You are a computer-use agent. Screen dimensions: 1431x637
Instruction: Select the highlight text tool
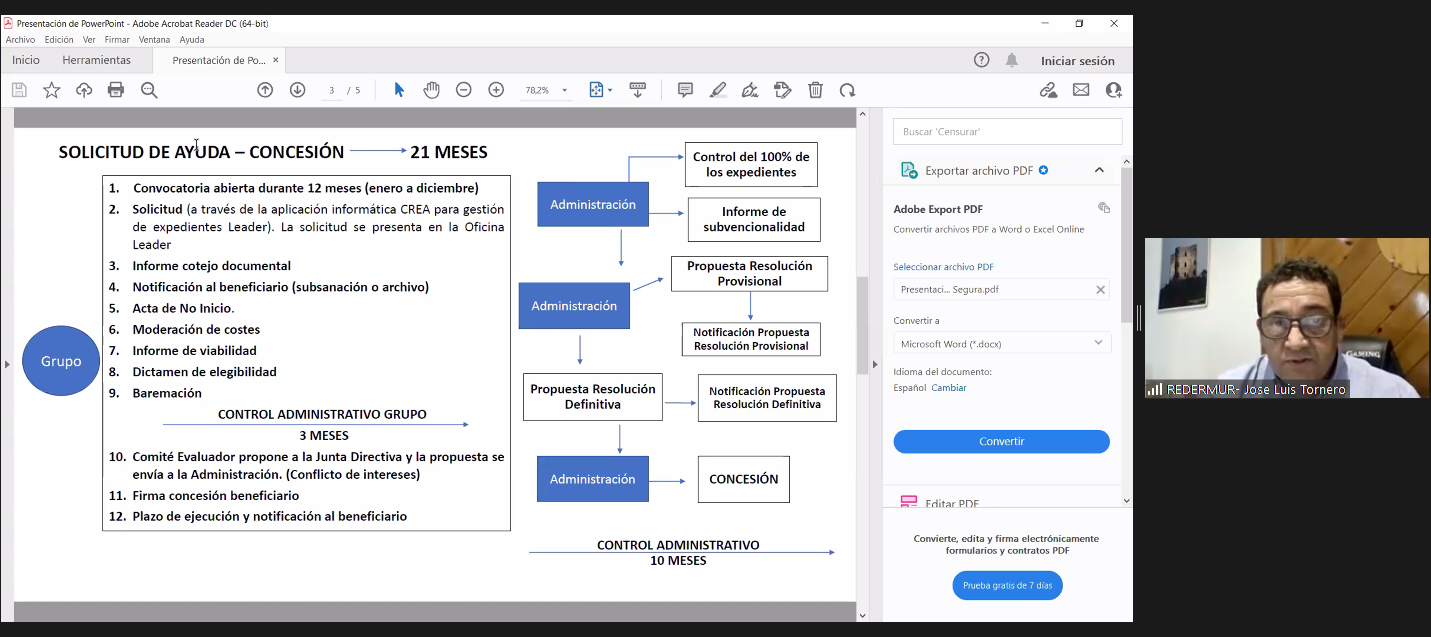(x=718, y=90)
